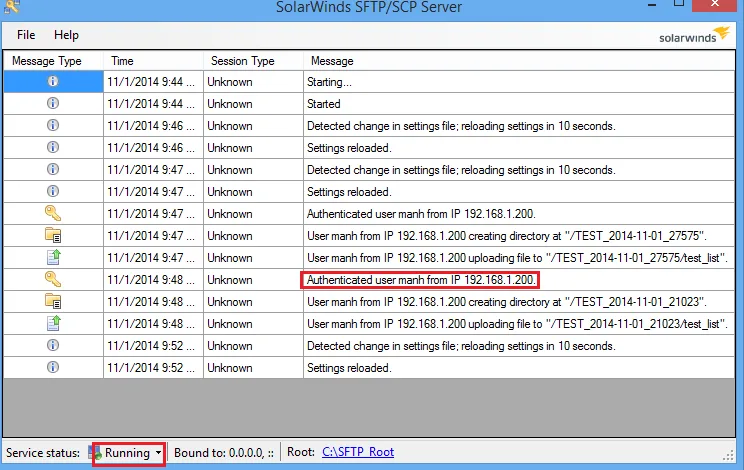Select the 9:52 'Settings reloaded.' message
The width and height of the screenshot is (744, 470).
(x=349, y=368)
